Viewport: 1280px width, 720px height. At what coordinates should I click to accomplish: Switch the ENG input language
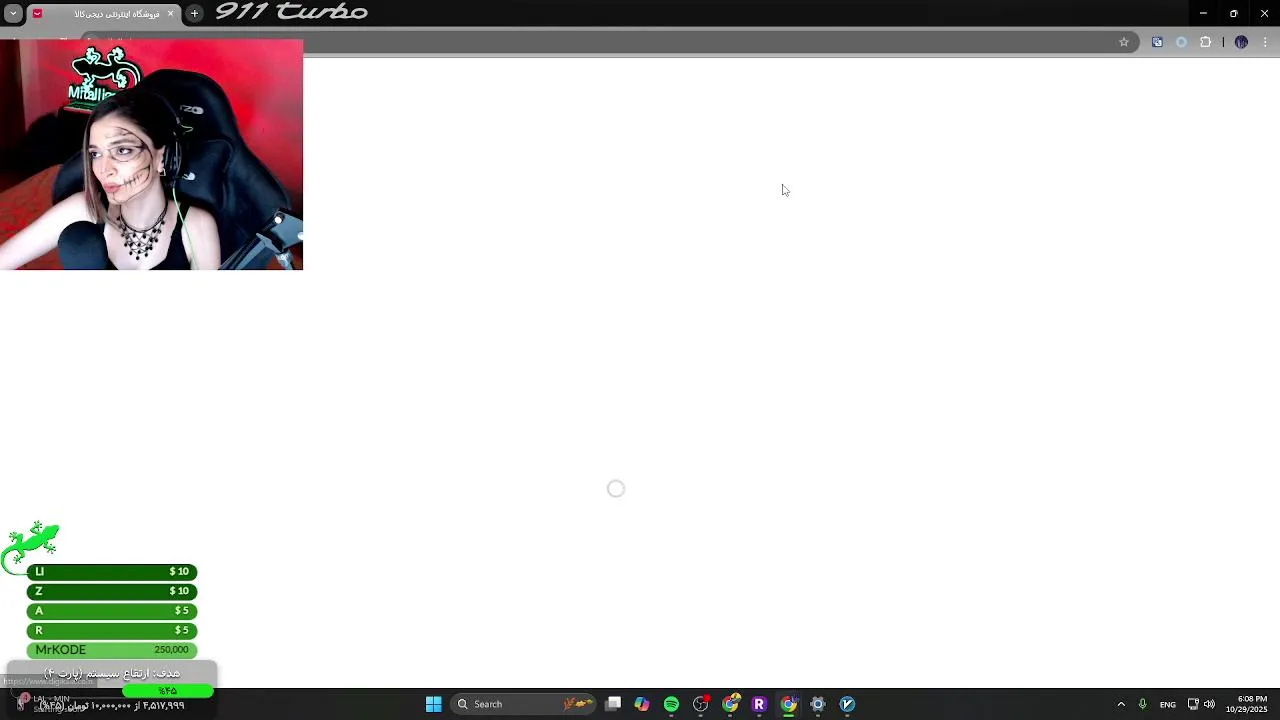pos(1167,704)
